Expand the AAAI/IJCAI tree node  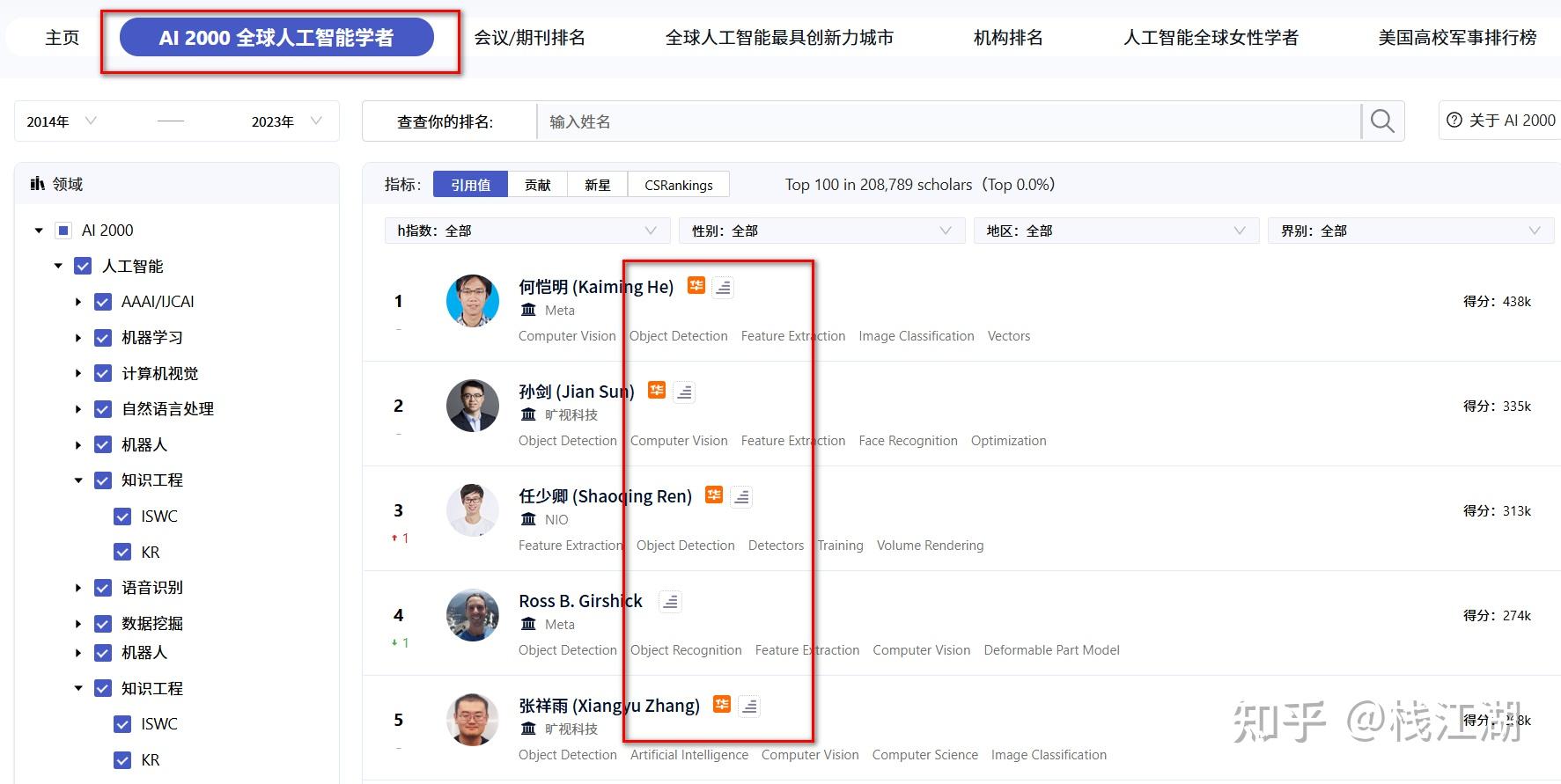click(77, 302)
